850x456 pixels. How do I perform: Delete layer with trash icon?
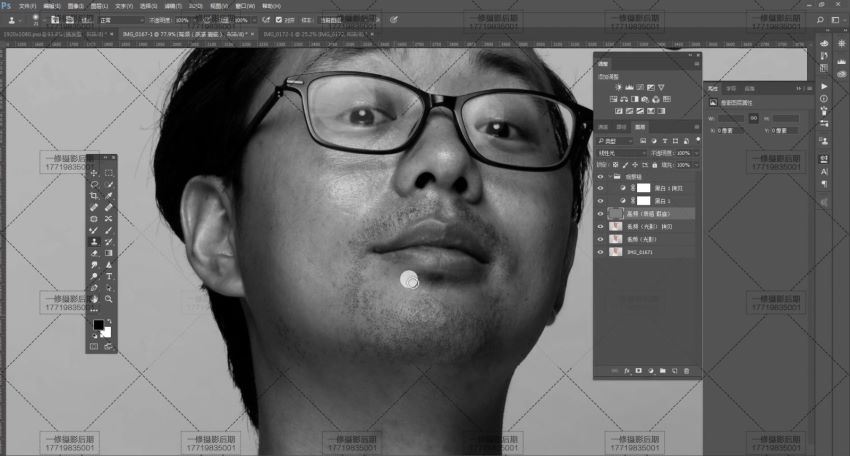(686, 371)
